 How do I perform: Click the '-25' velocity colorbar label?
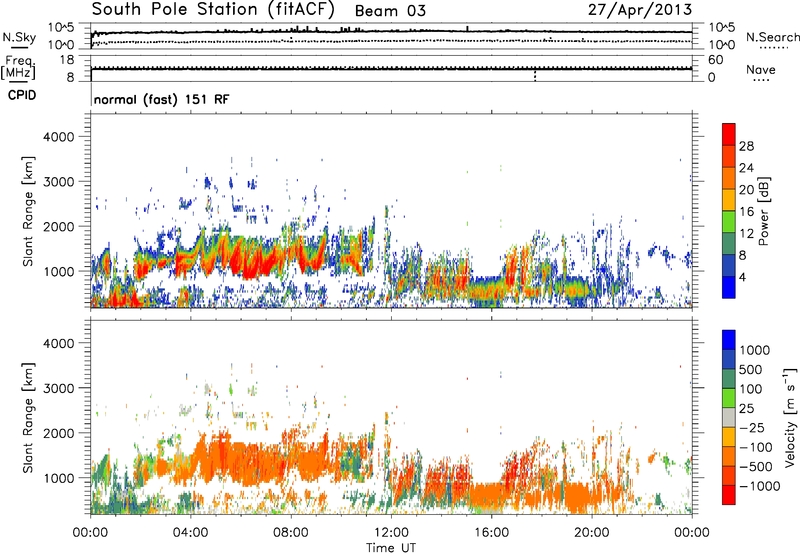[751, 428]
